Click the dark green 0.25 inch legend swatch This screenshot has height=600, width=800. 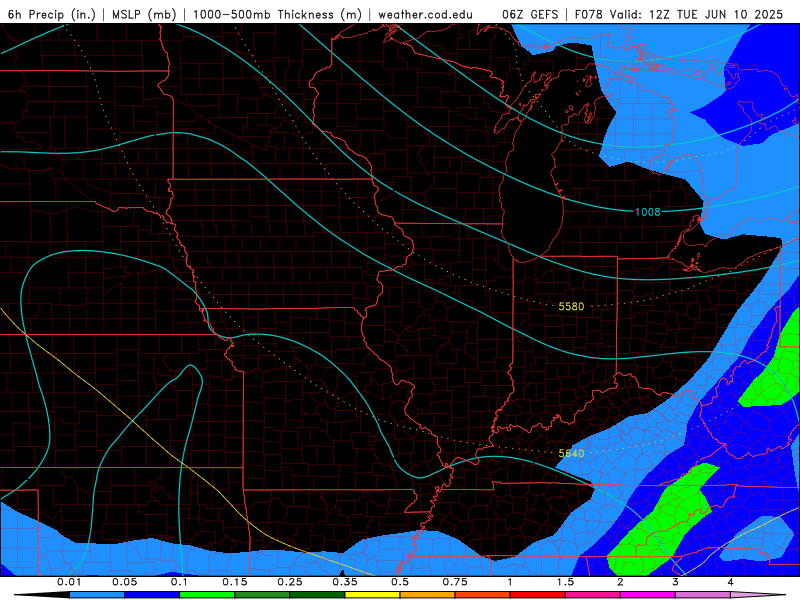pyautogui.click(x=317, y=595)
